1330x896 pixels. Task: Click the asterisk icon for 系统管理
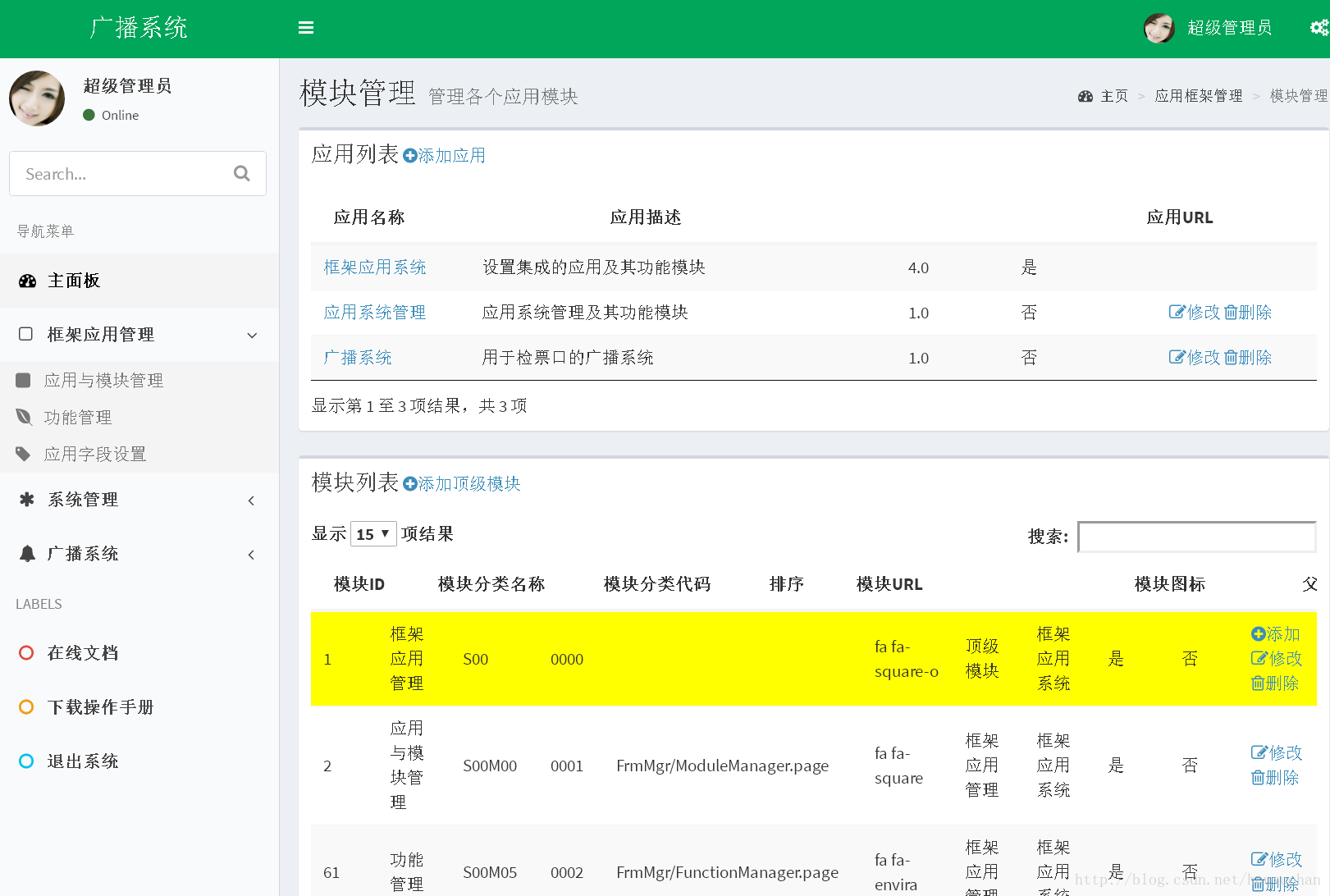click(27, 500)
